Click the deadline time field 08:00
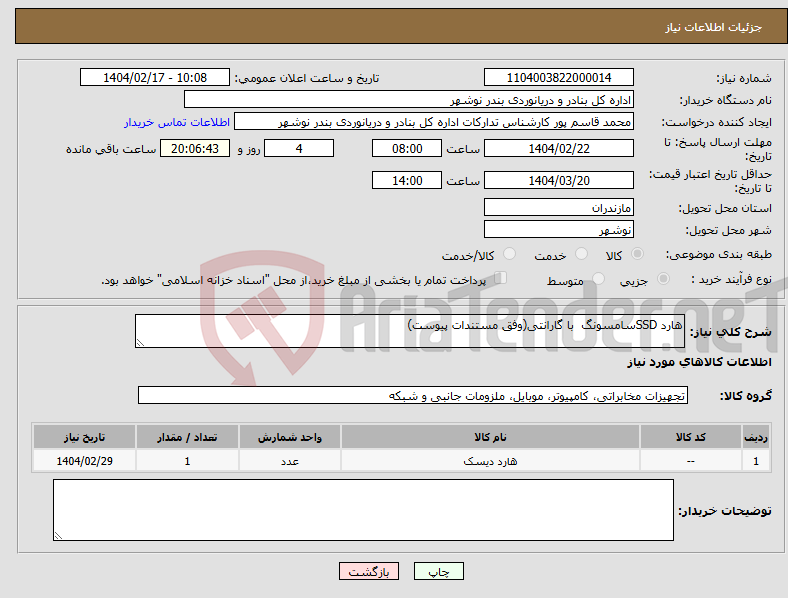The image size is (788, 598). tap(407, 148)
